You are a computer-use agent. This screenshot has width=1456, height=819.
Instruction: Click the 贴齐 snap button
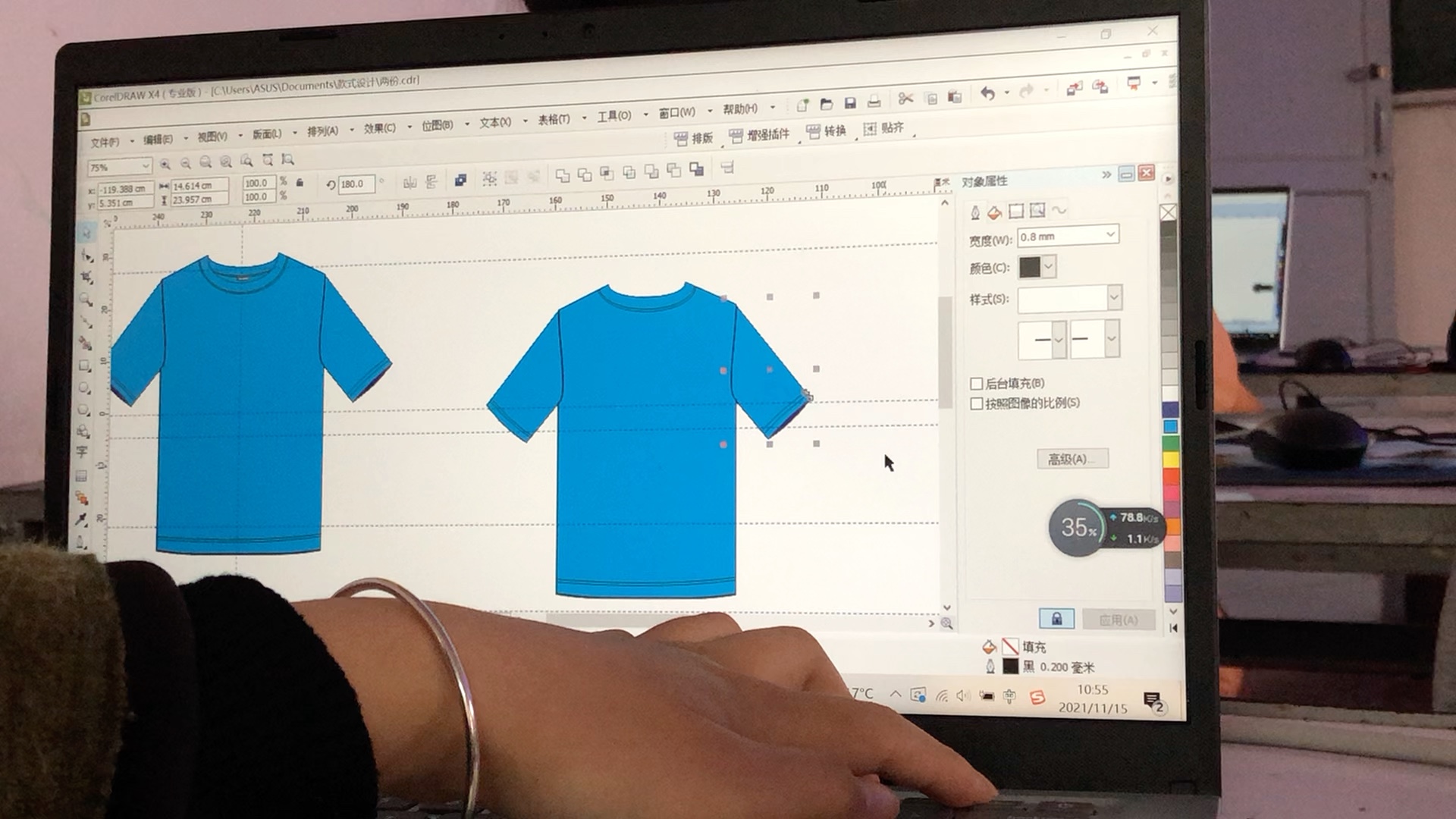coord(883,128)
